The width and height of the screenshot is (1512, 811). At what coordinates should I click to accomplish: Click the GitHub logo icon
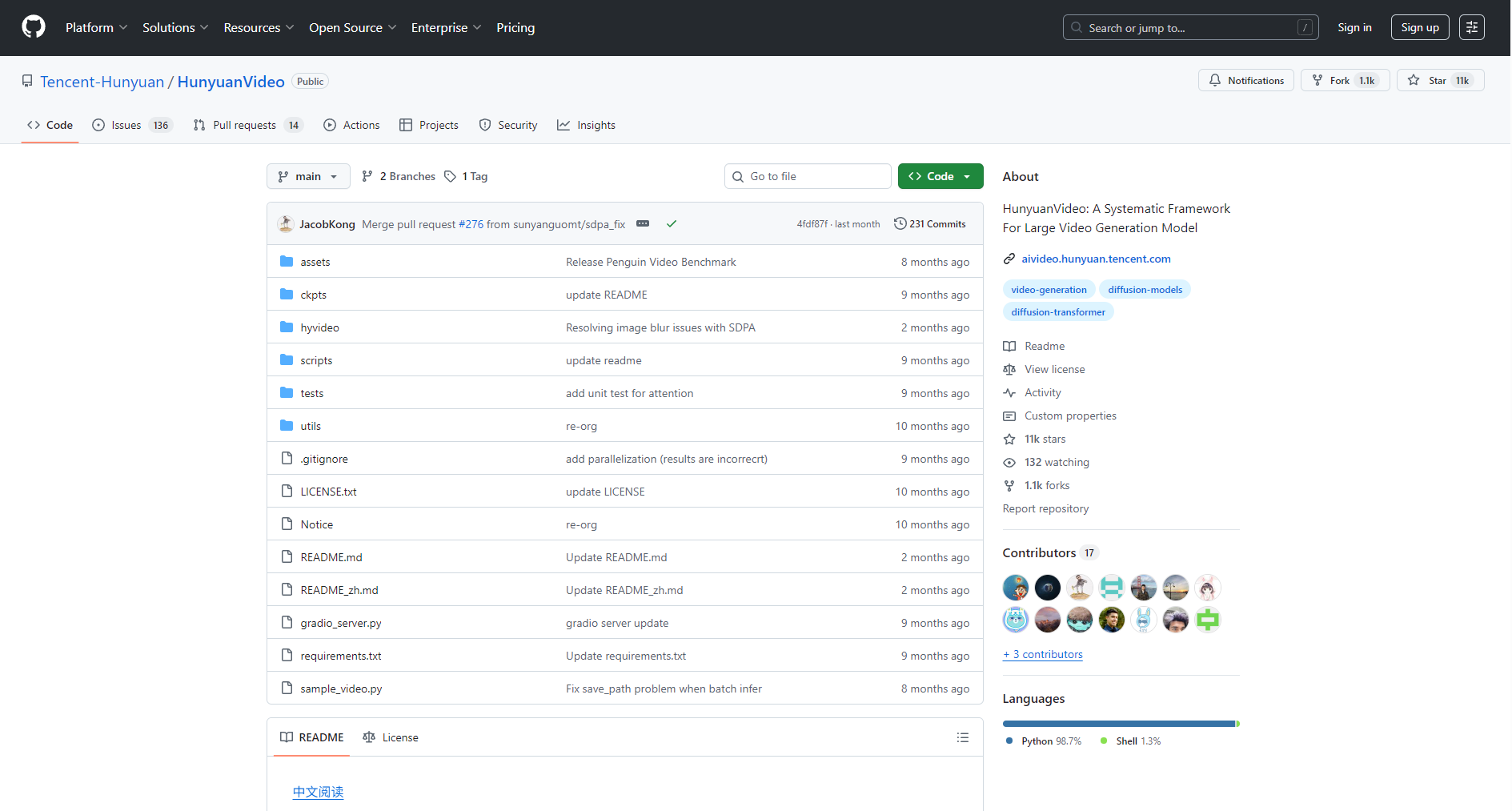[x=34, y=27]
